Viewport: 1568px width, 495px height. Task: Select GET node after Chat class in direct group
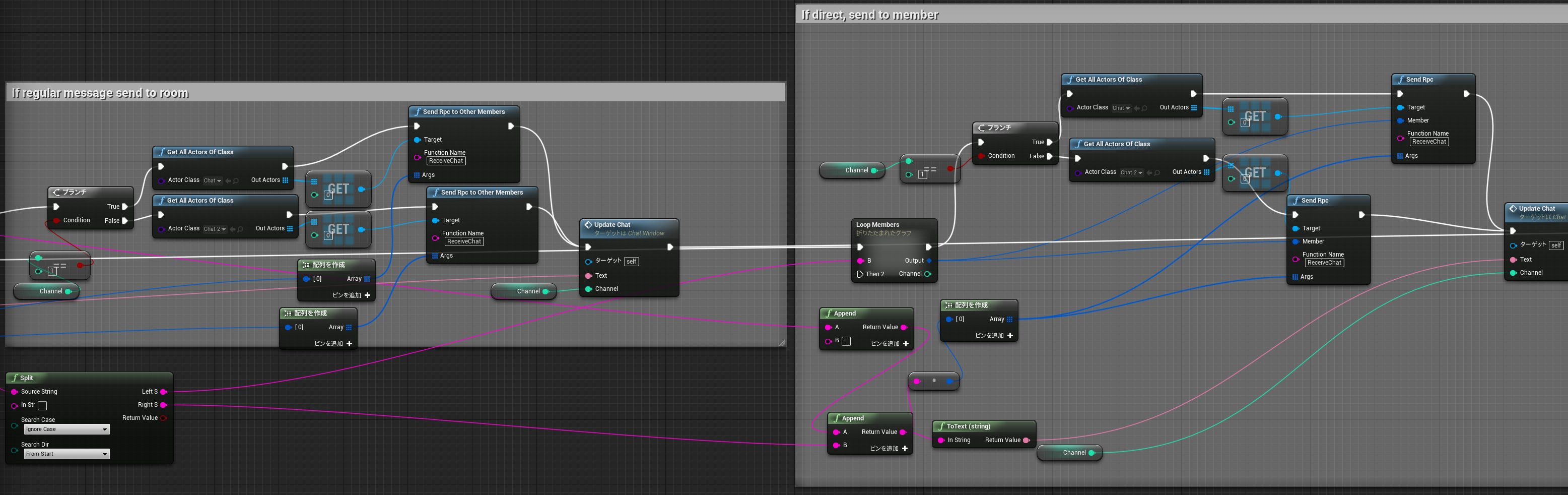tap(1255, 116)
